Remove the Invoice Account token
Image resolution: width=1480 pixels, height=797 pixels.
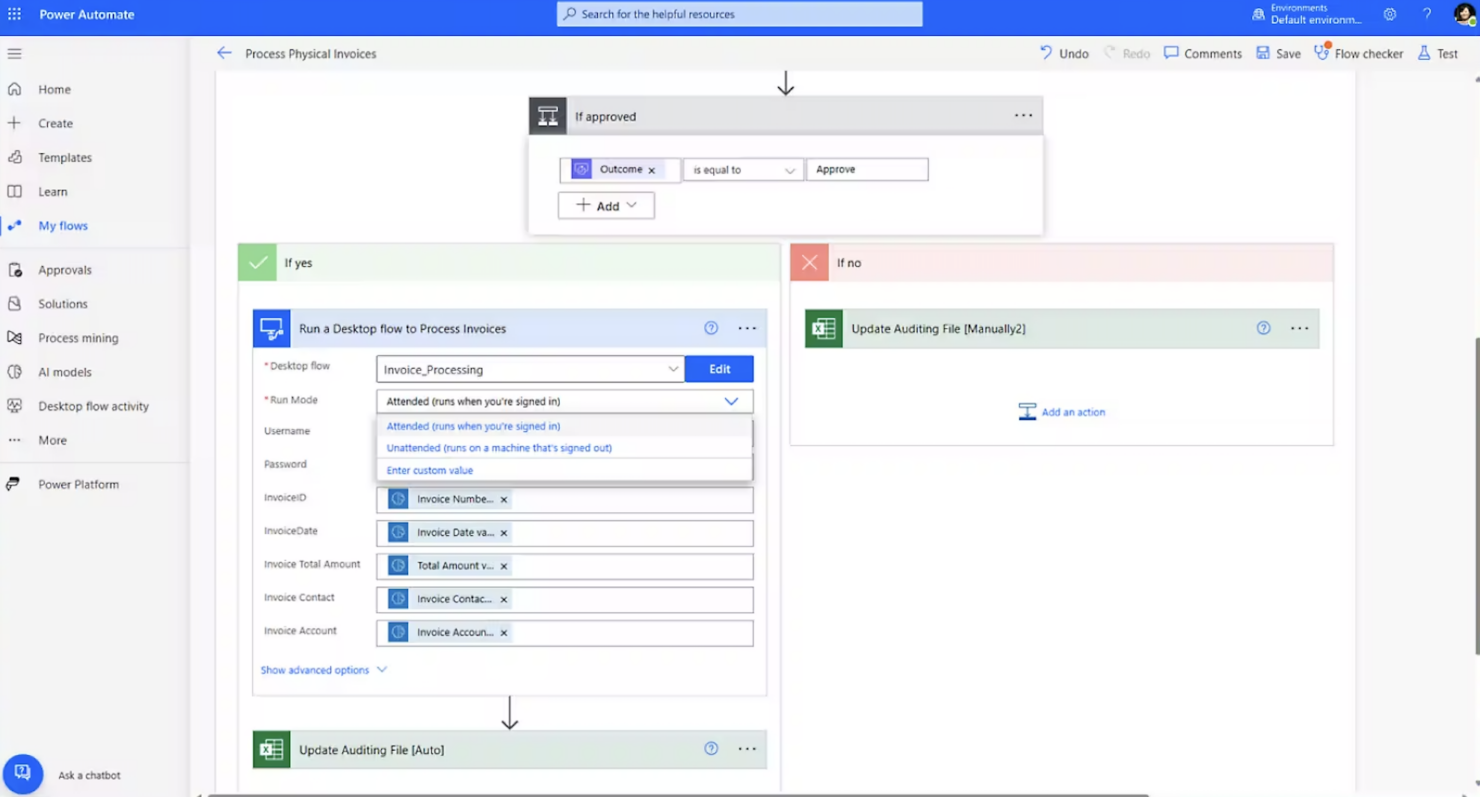click(x=504, y=633)
